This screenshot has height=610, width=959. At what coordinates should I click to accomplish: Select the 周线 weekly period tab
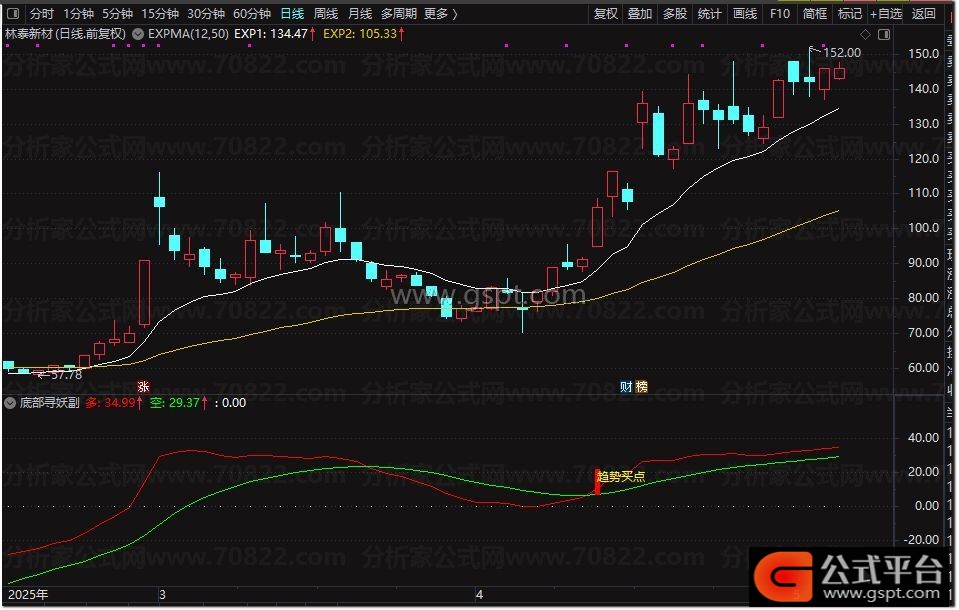pyautogui.click(x=326, y=14)
